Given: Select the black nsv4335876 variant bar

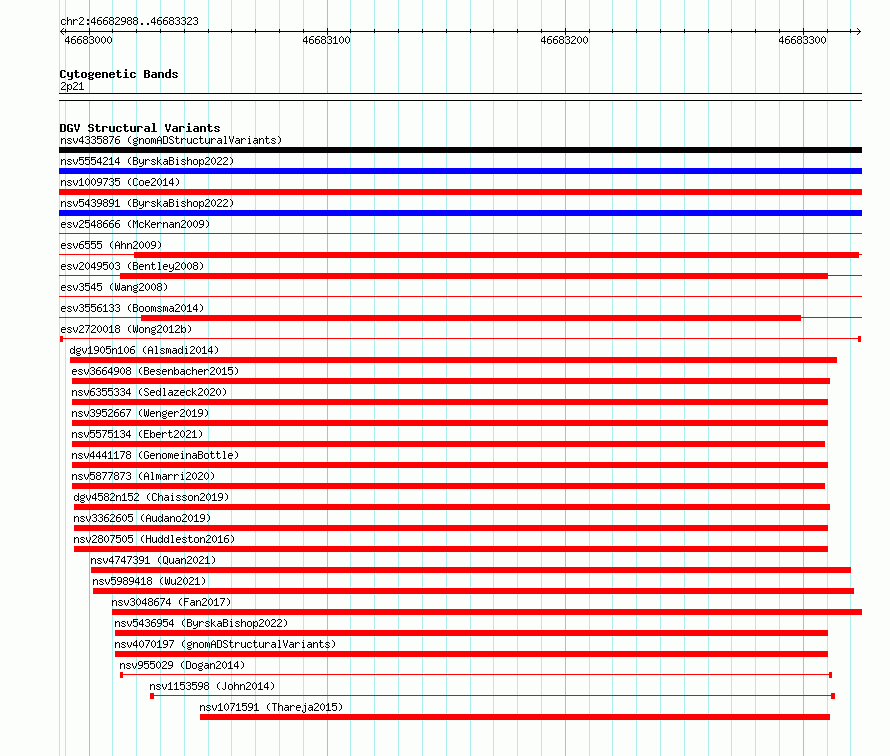Looking at the screenshot, I should pos(460,150).
